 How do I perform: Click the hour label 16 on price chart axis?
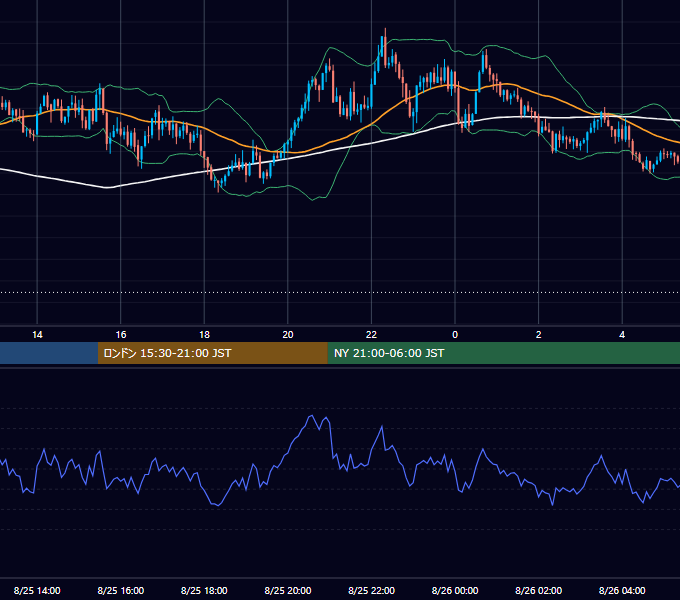(121, 335)
